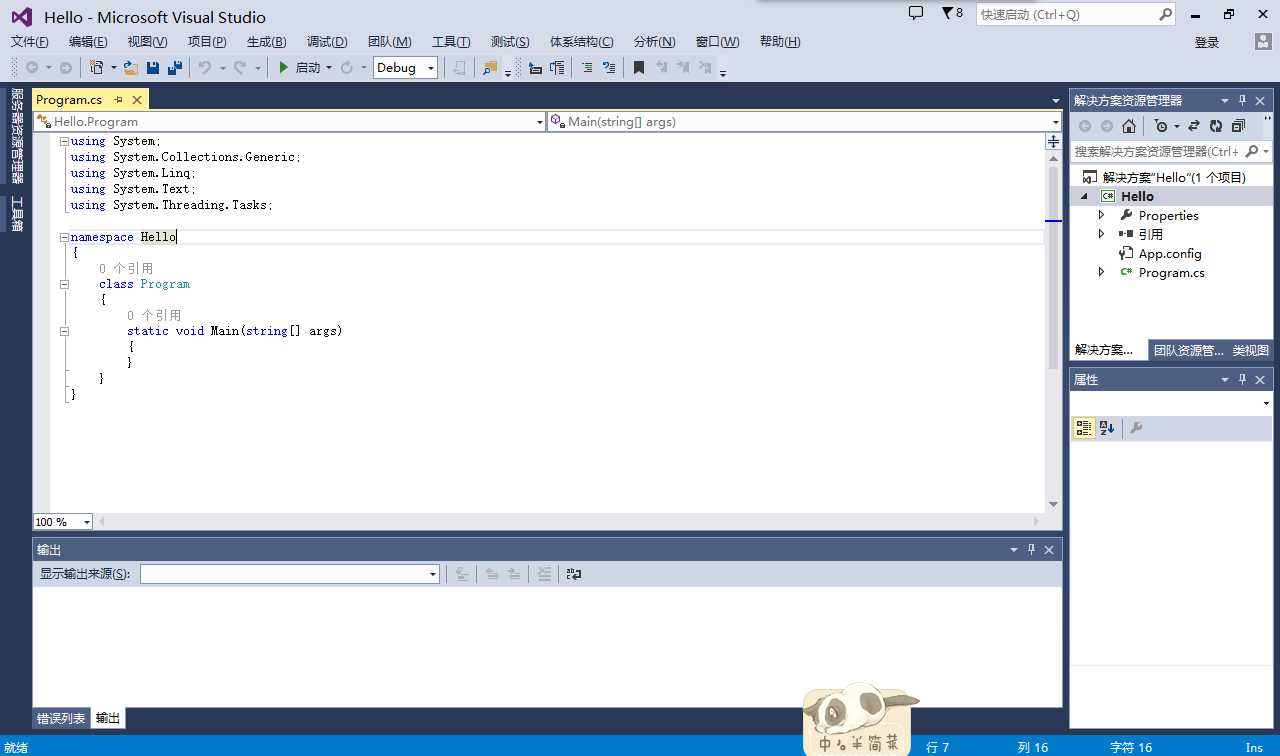Click the New Project toolbar icon

(x=97, y=67)
